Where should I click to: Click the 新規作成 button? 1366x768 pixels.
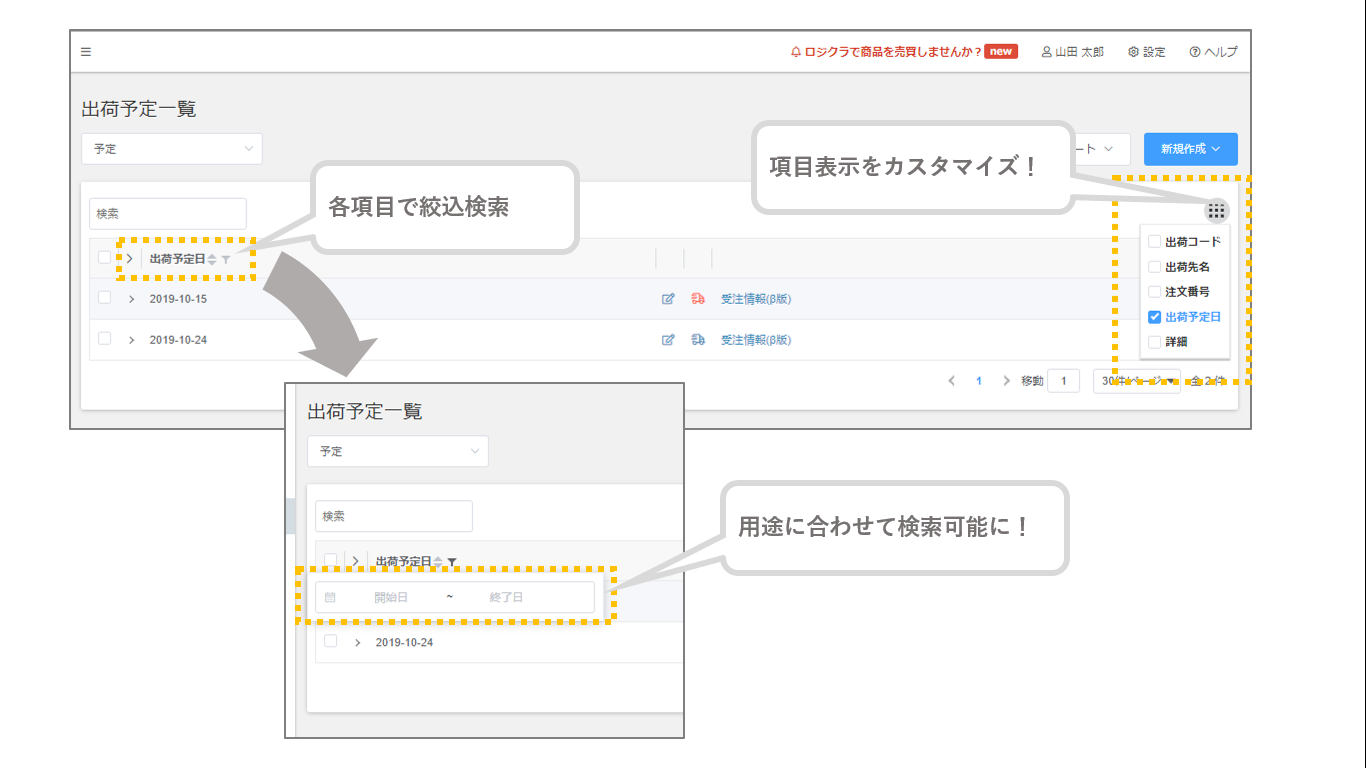point(1191,149)
